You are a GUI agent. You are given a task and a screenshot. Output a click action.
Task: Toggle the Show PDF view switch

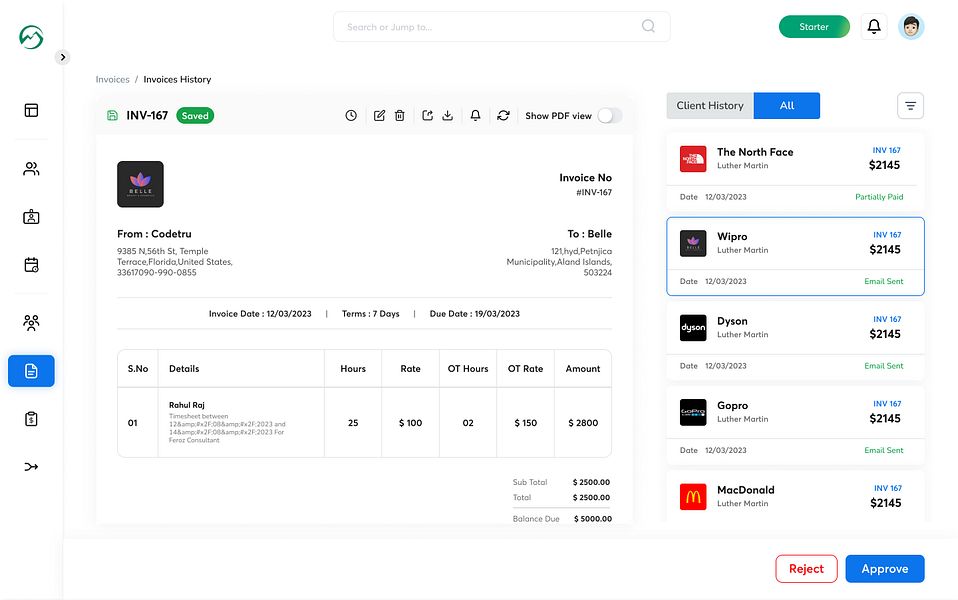coord(609,116)
